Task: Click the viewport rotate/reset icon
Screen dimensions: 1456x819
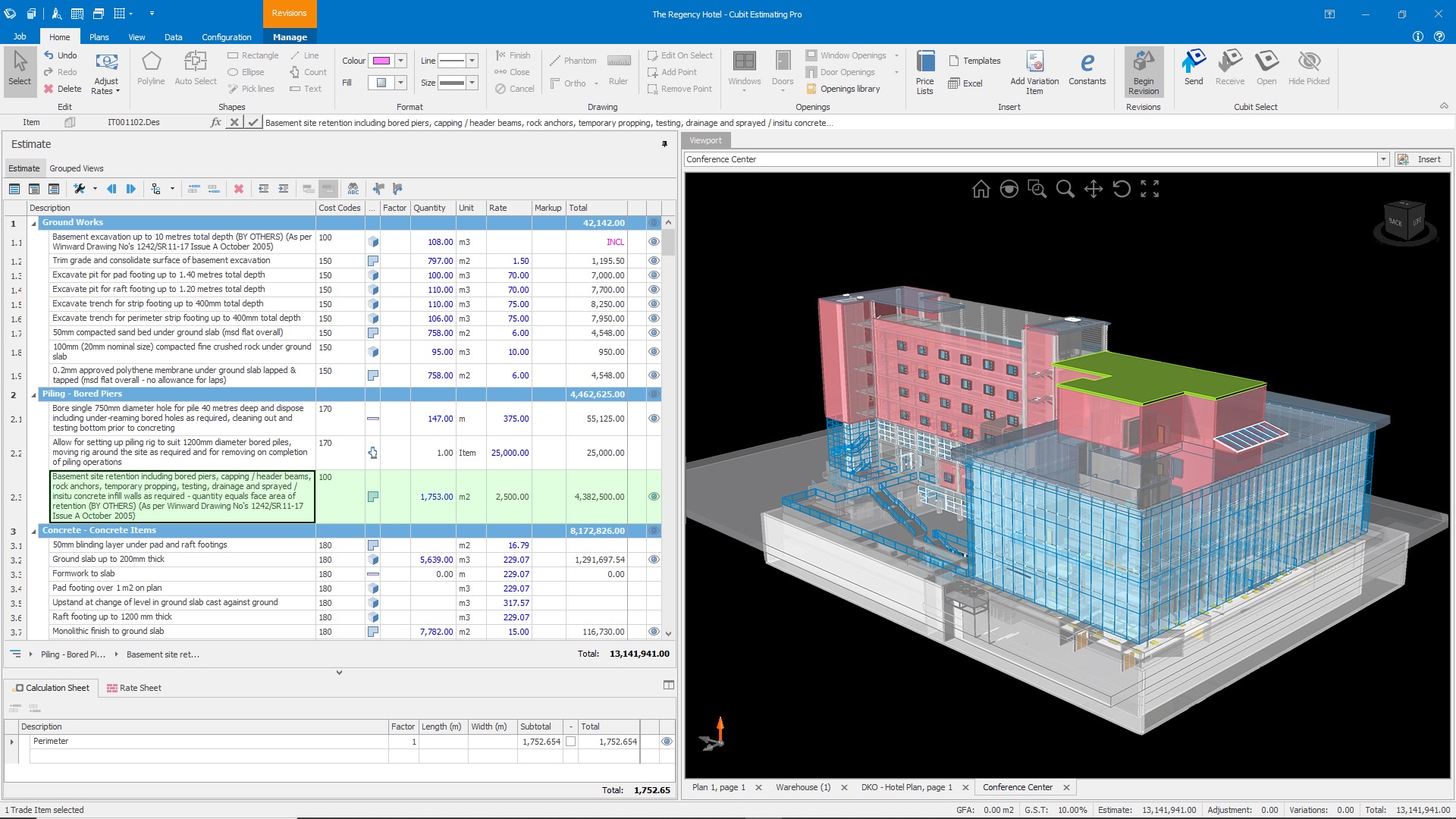Action: [1121, 189]
